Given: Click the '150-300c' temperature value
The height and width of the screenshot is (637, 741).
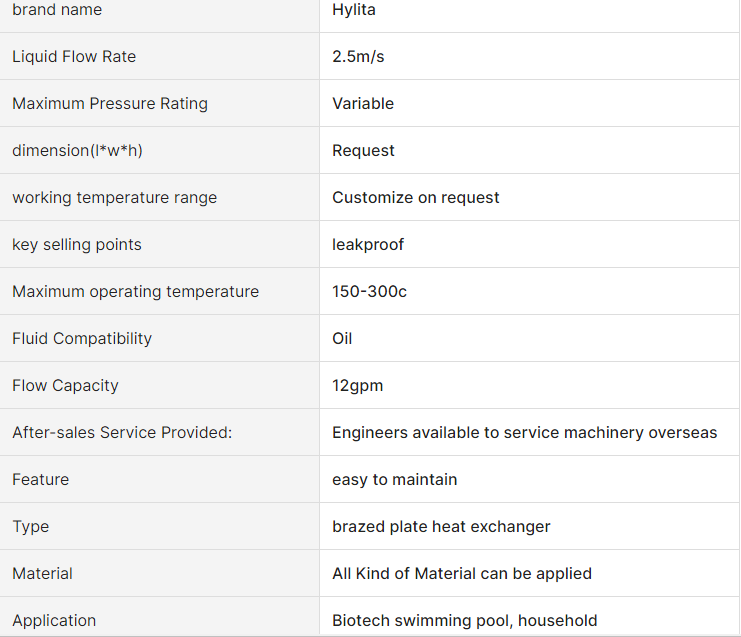Looking at the screenshot, I should tap(369, 292).
